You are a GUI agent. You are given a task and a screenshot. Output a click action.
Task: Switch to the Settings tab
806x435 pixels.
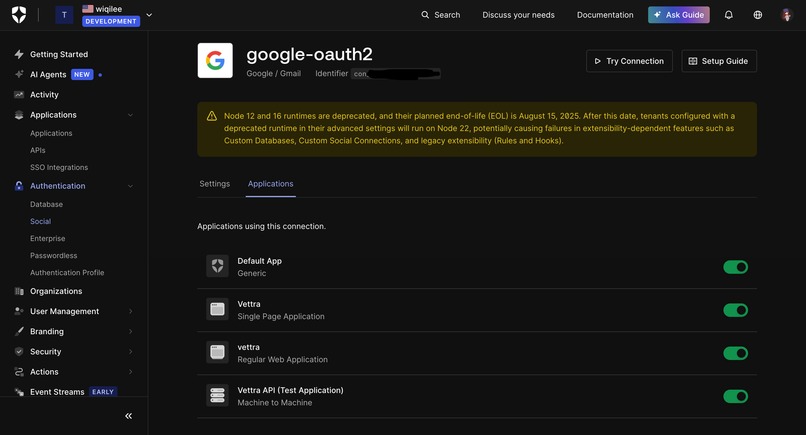214,184
